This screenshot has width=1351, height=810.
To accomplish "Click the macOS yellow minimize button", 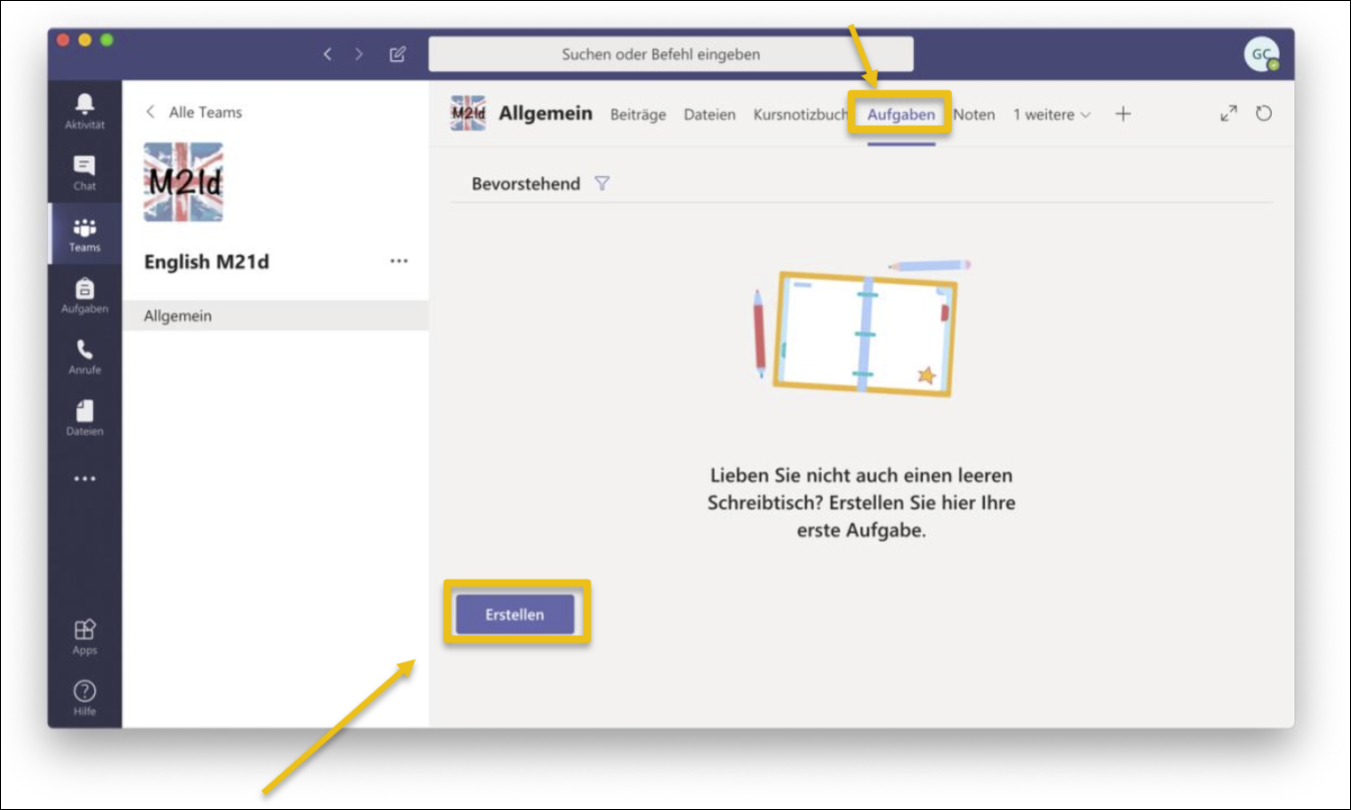I will click(x=84, y=39).
